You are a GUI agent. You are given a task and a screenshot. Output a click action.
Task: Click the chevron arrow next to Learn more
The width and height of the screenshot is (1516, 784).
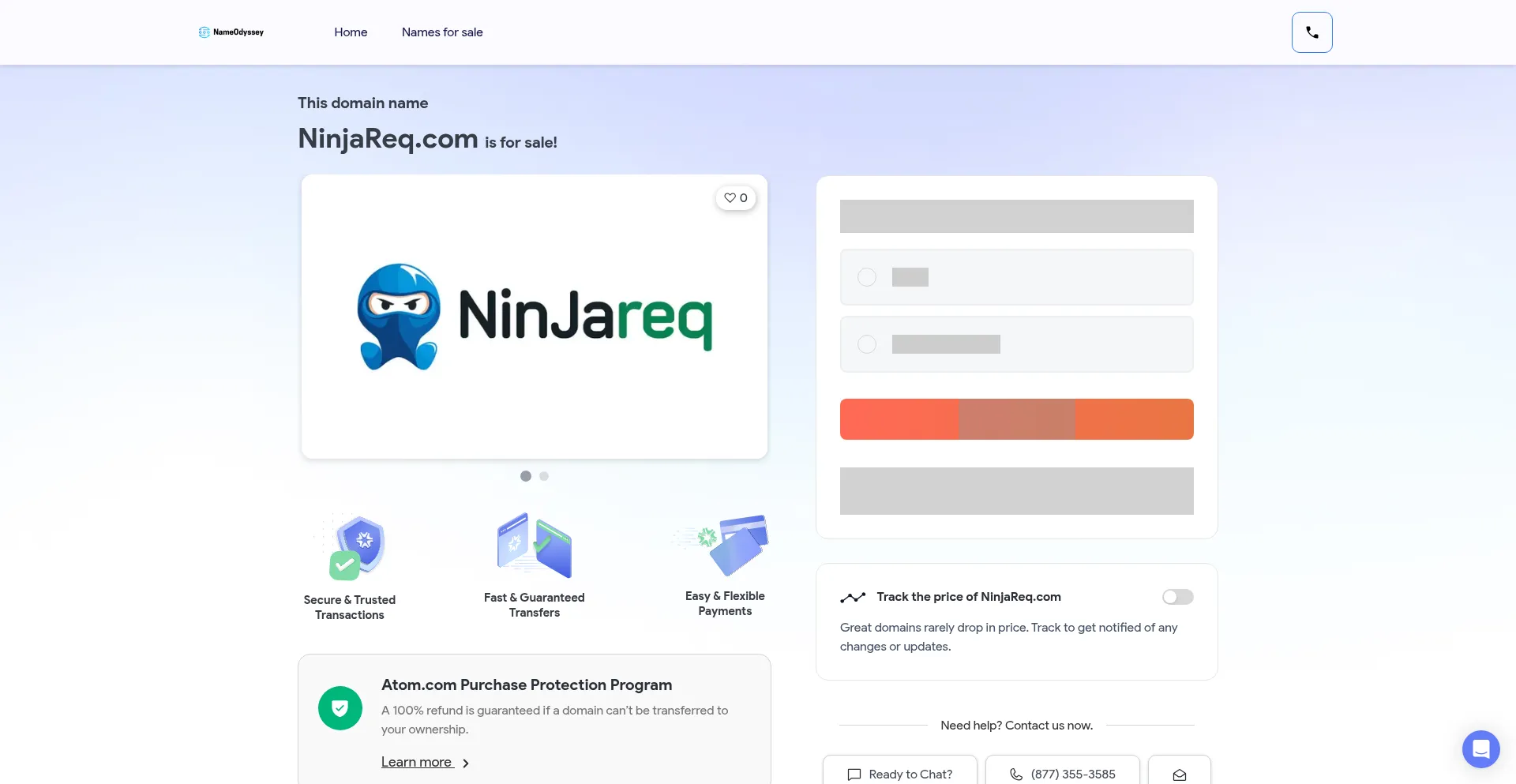[x=466, y=763]
